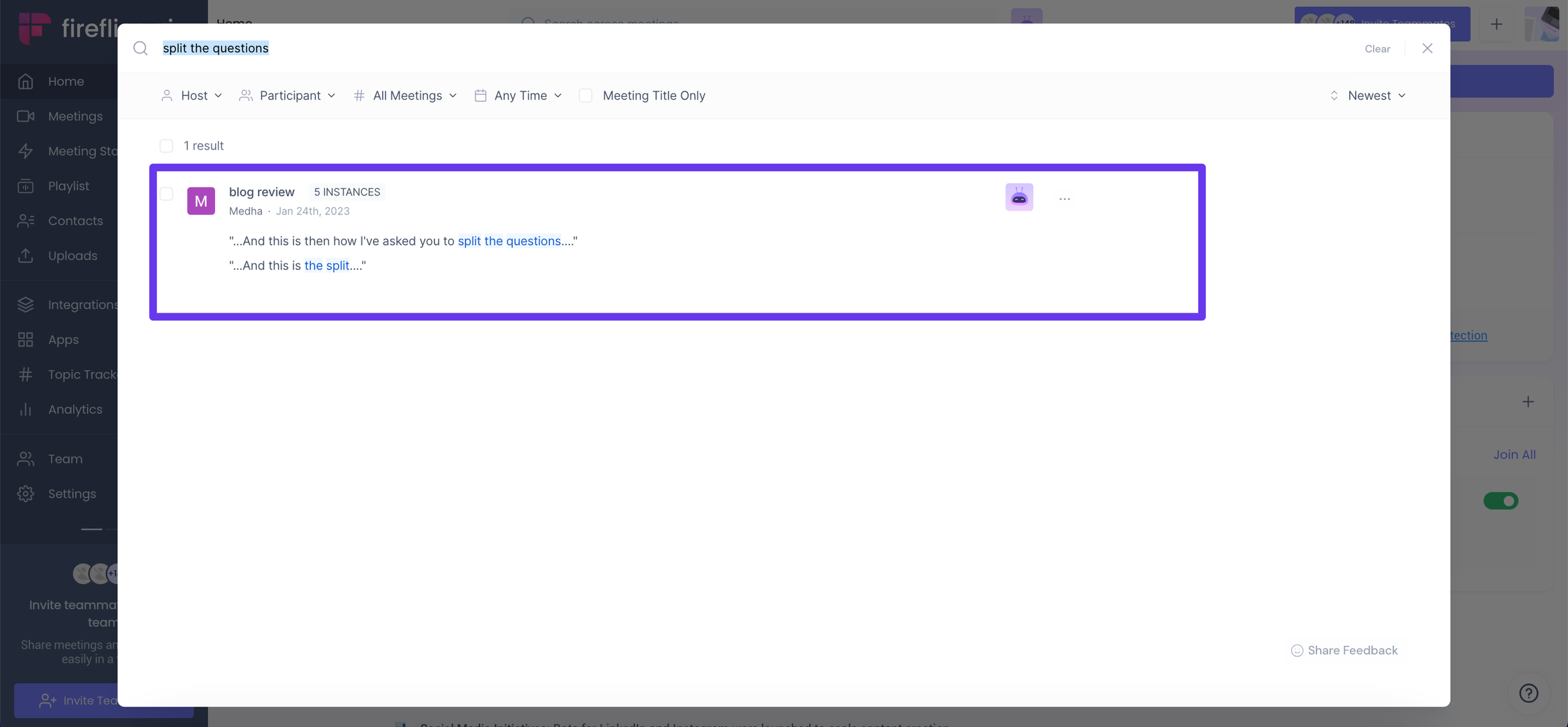Disable the green toggle on the right panel
The height and width of the screenshot is (727, 1568).
click(x=1501, y=501)
